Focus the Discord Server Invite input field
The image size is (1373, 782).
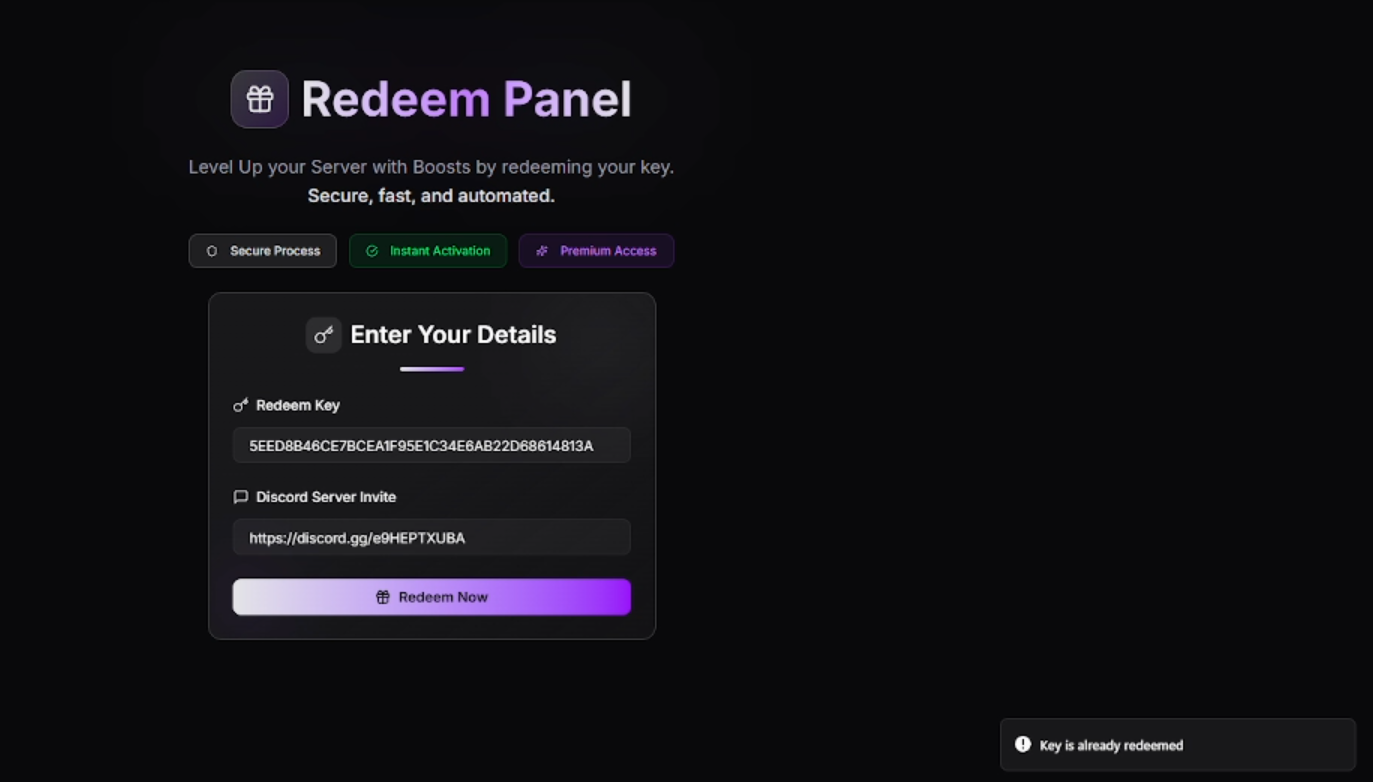pos(432,537)
